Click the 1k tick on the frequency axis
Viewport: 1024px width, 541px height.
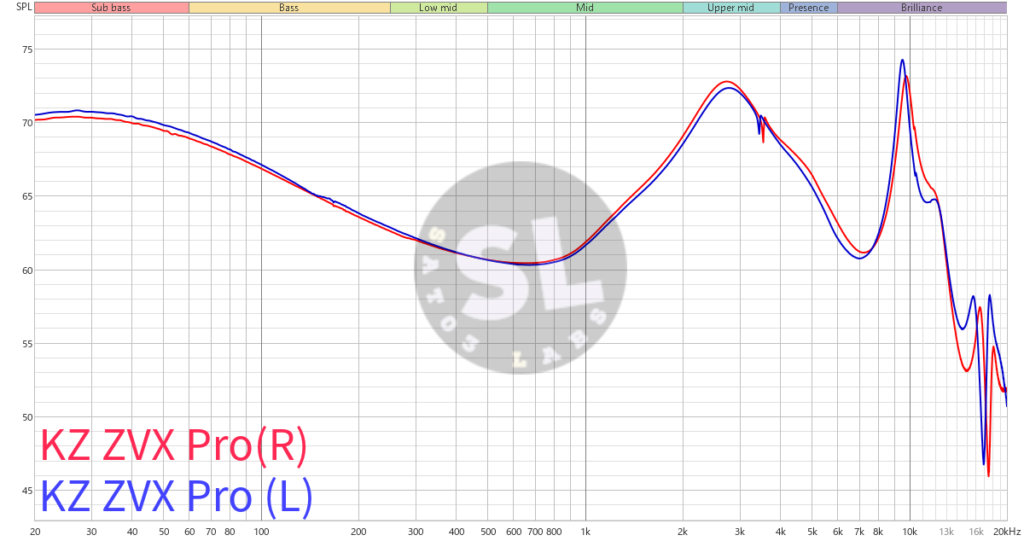586,532
